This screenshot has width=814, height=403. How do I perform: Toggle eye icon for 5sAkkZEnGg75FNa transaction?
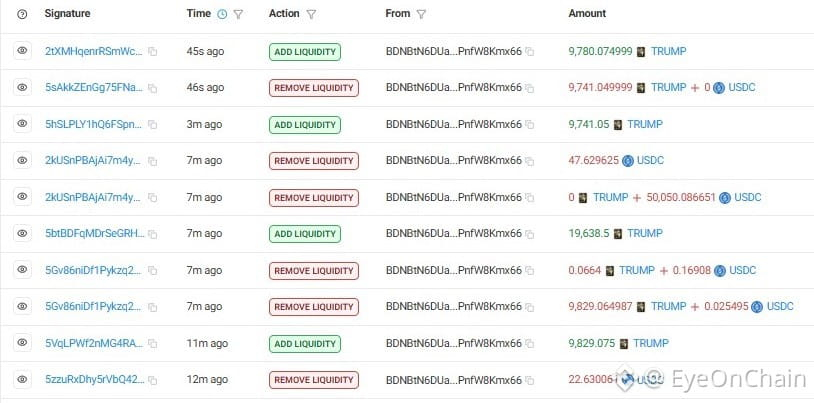pos(22,87)
